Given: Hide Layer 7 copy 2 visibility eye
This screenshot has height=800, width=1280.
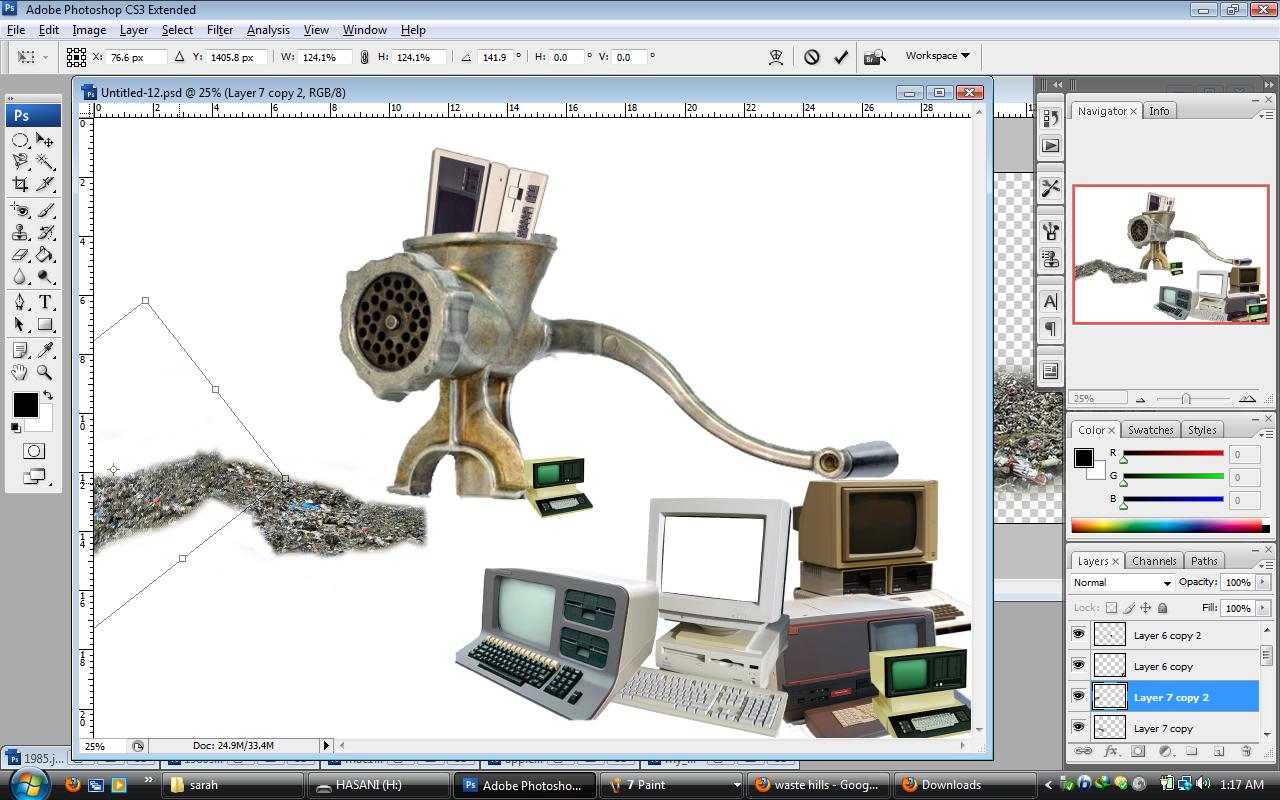Looking at the screenshot, I should [1078, 697].
